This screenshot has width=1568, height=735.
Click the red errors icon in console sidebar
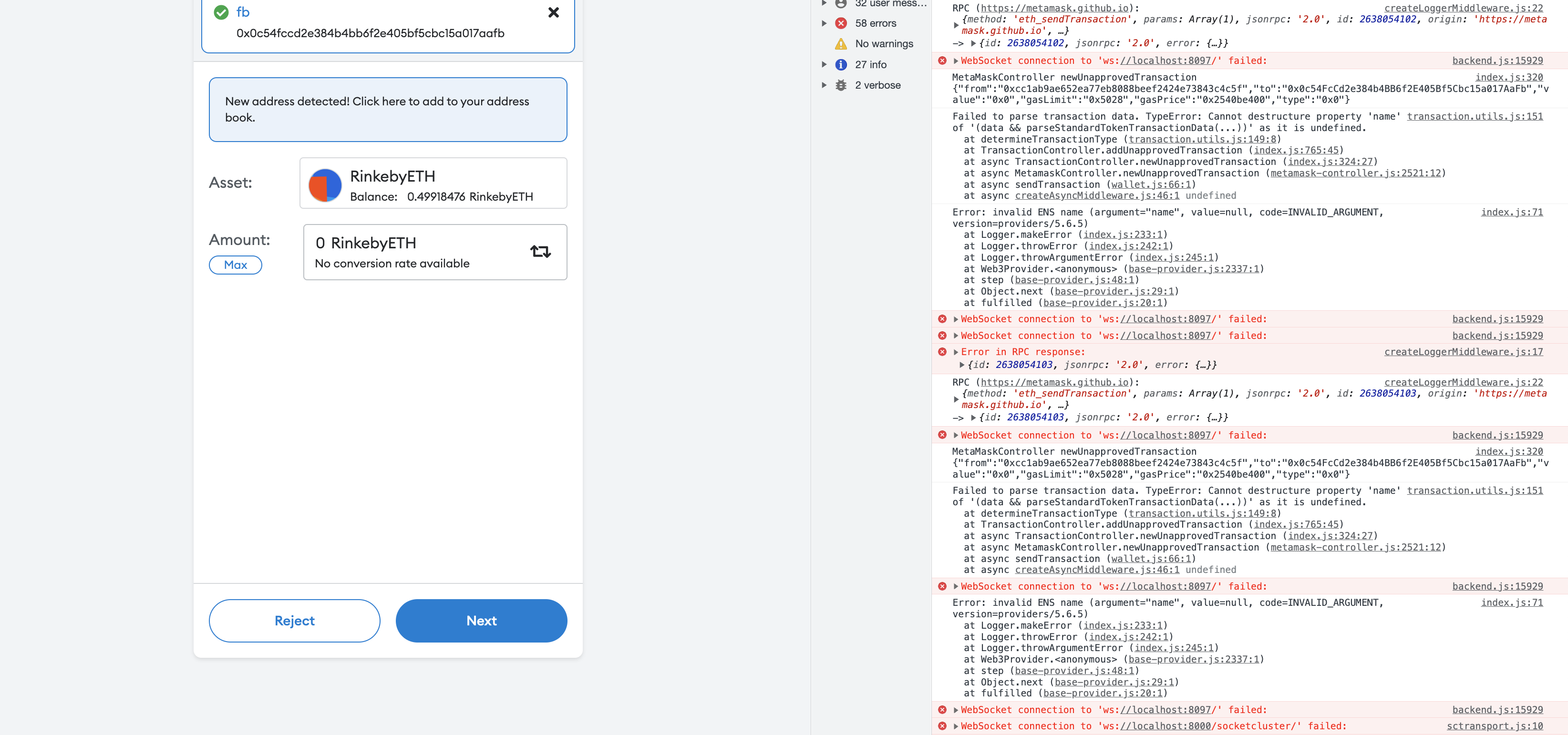click(841, 22)
